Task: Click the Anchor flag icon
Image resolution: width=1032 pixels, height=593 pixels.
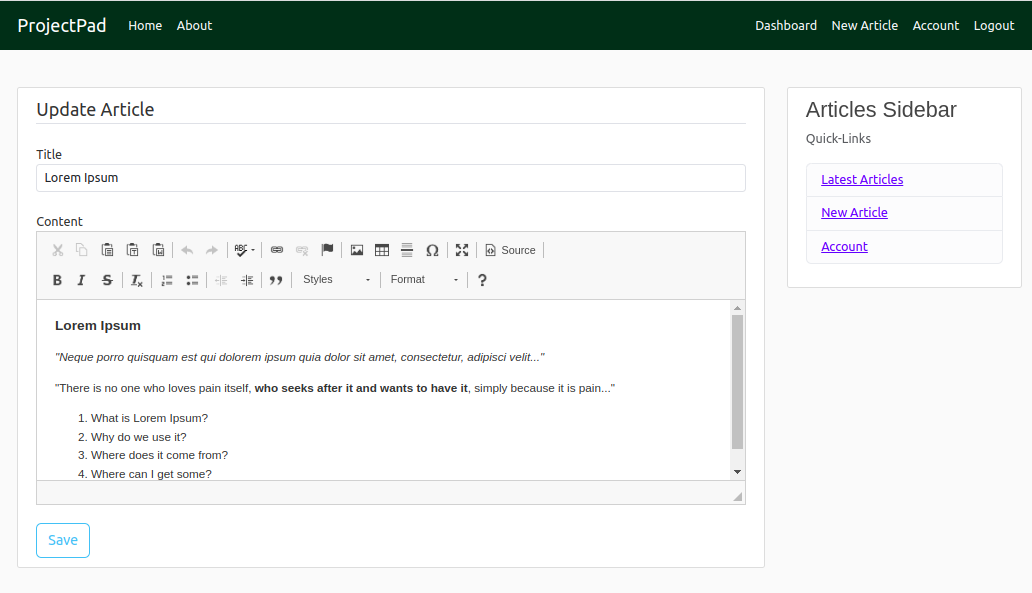Action: tap(327, 251)
